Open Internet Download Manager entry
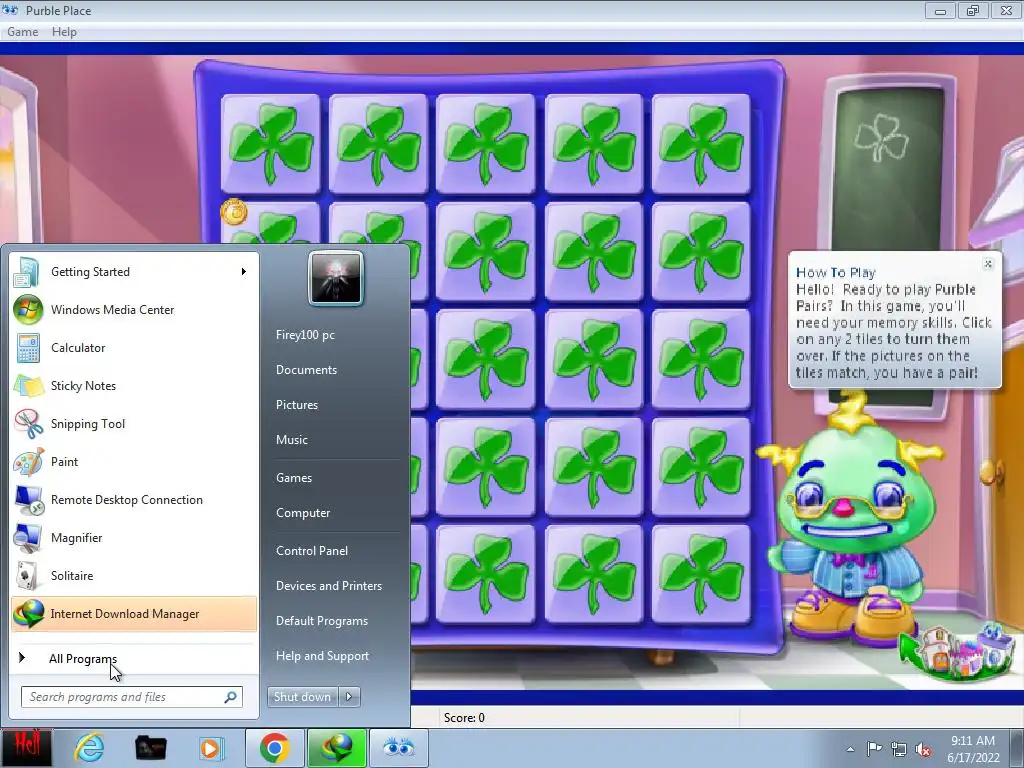The width and height of the screenshot is (1024, 768). [x=134, y=614]
